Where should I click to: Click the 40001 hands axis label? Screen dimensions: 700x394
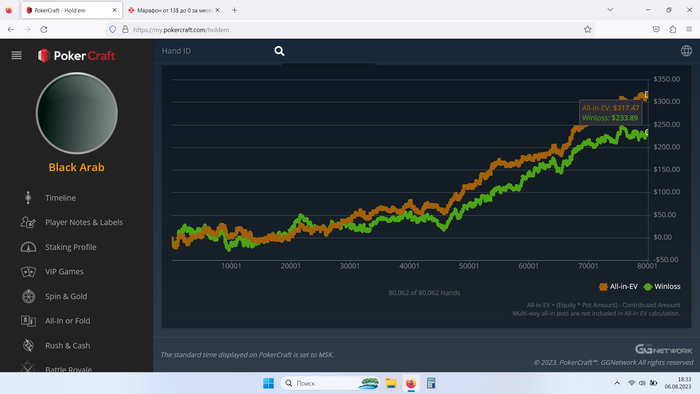pos(409,266)
